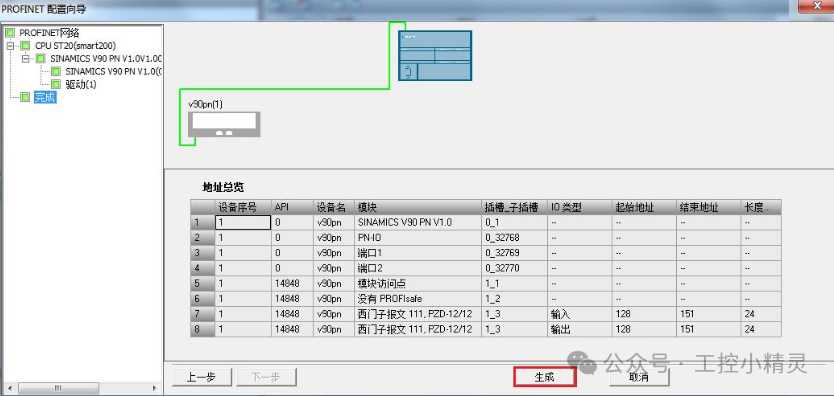Click the 起始地址 column header

pos(644,207)
